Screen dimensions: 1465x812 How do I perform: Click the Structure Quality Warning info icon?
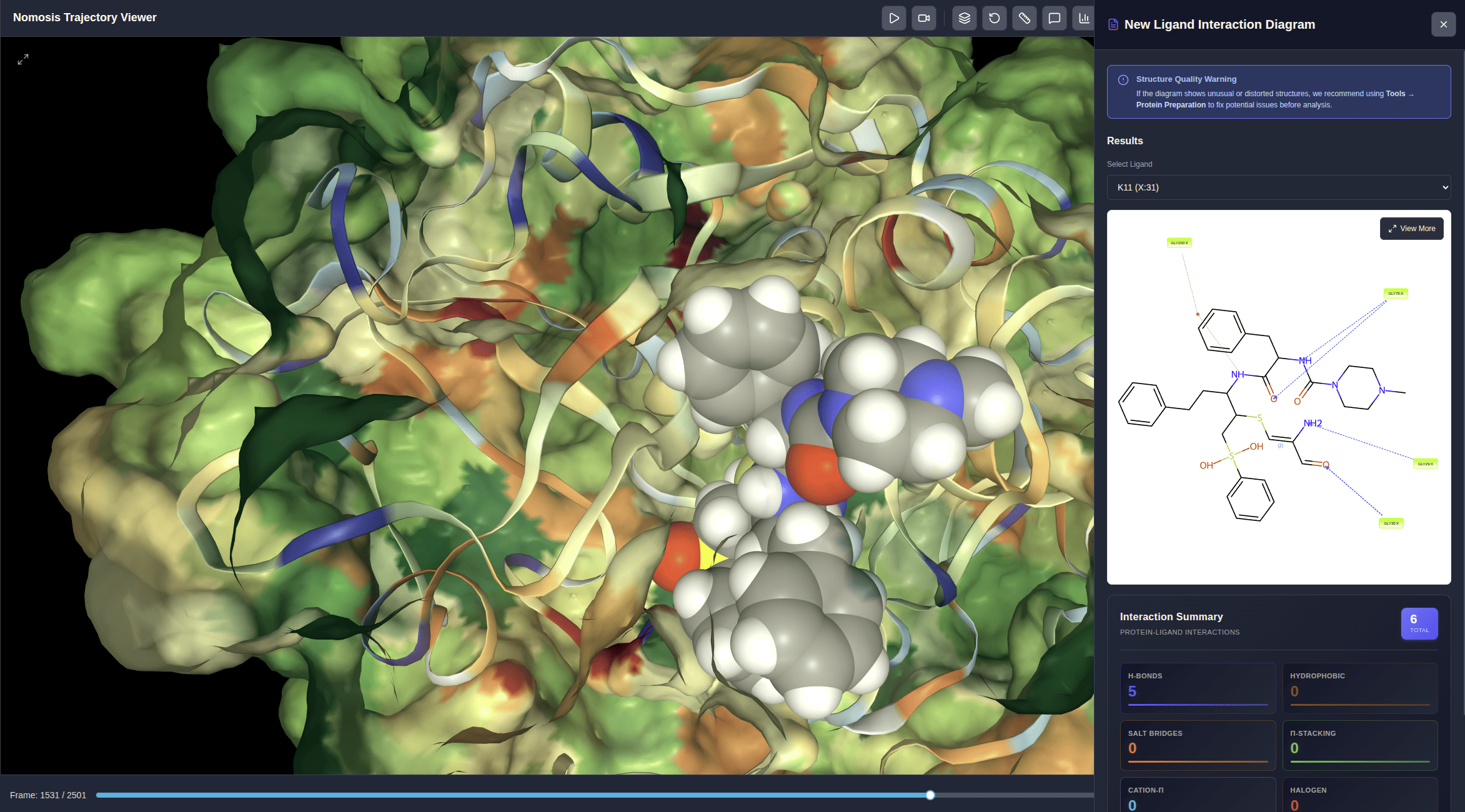point(1123,80)
